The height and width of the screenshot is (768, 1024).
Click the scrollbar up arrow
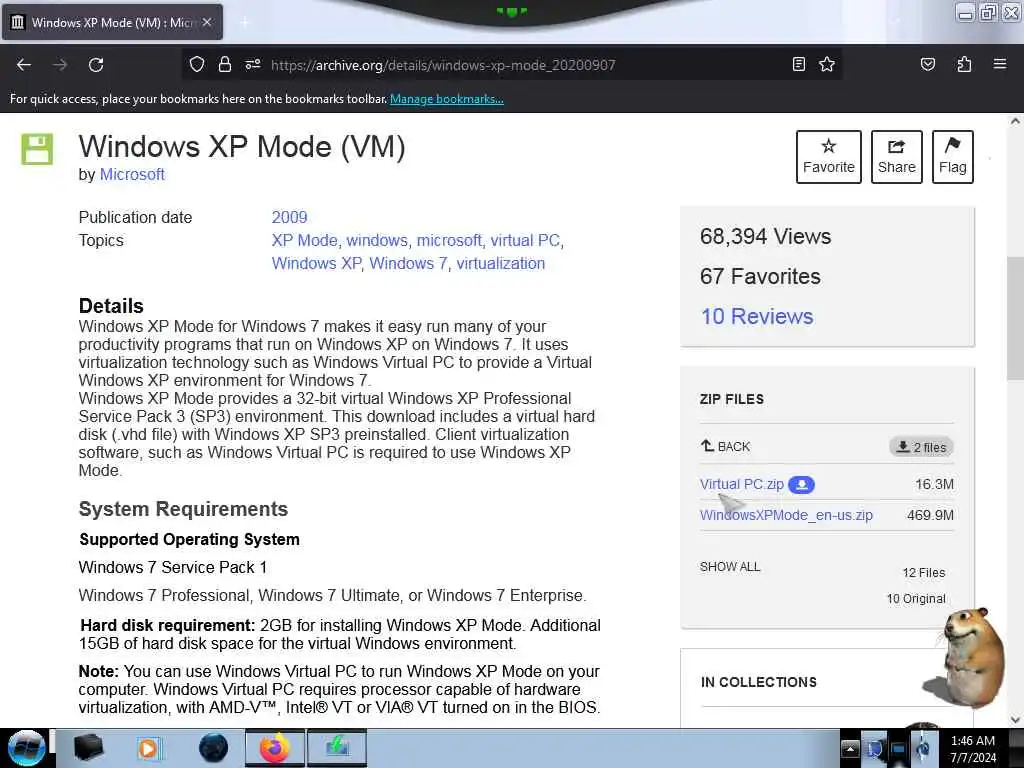(1015, 121)
